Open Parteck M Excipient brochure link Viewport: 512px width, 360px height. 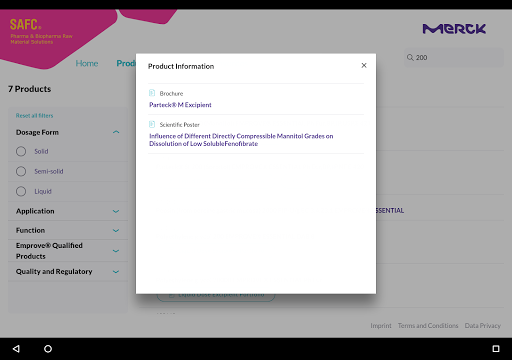(180, 105)
